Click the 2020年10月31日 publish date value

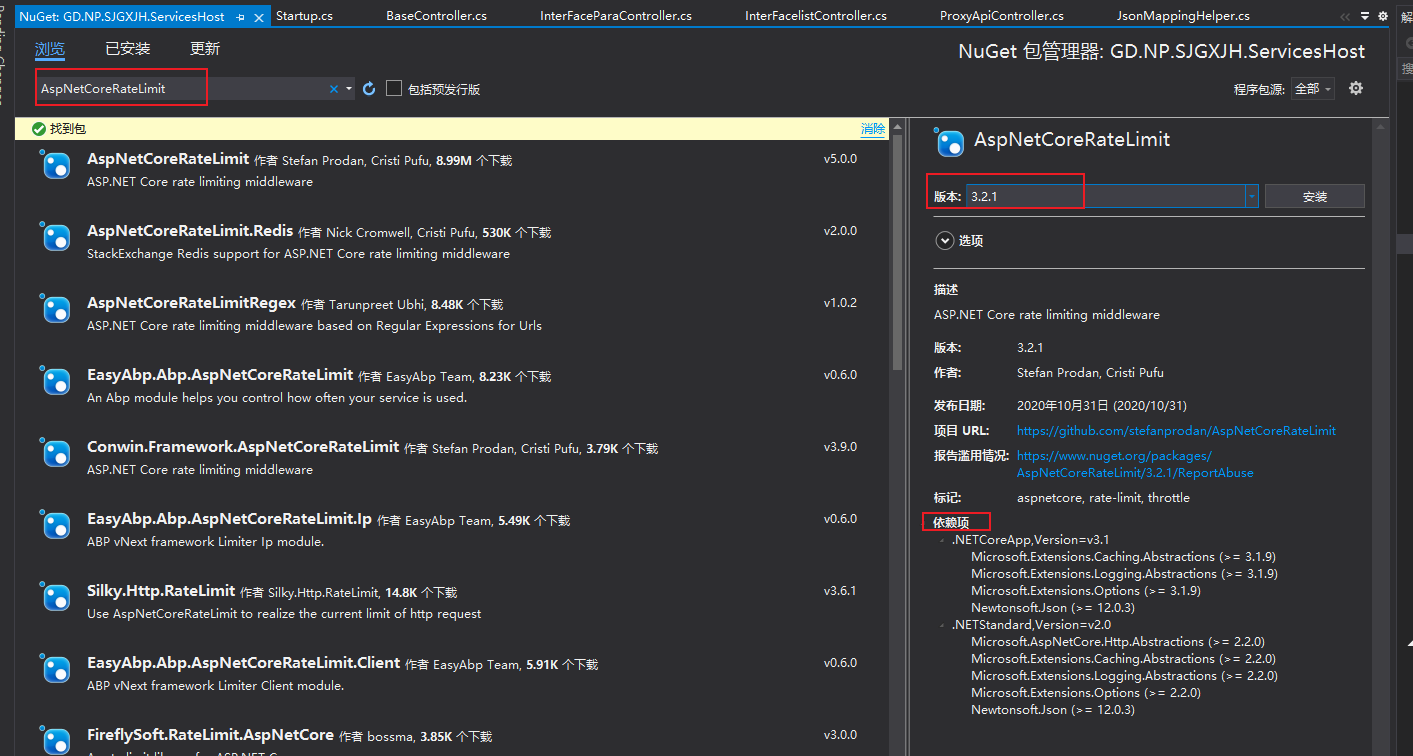[1101, 405]
